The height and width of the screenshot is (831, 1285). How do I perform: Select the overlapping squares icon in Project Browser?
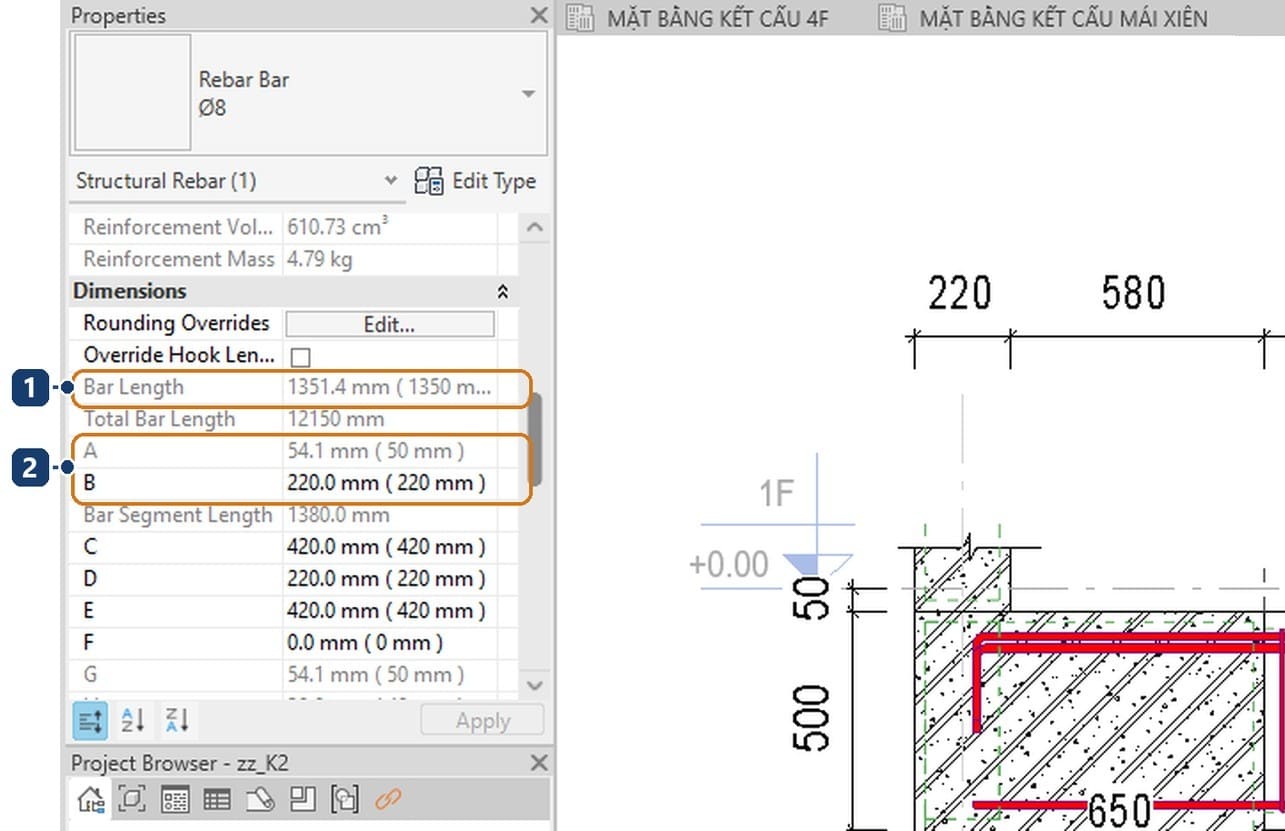coord(302,799)
